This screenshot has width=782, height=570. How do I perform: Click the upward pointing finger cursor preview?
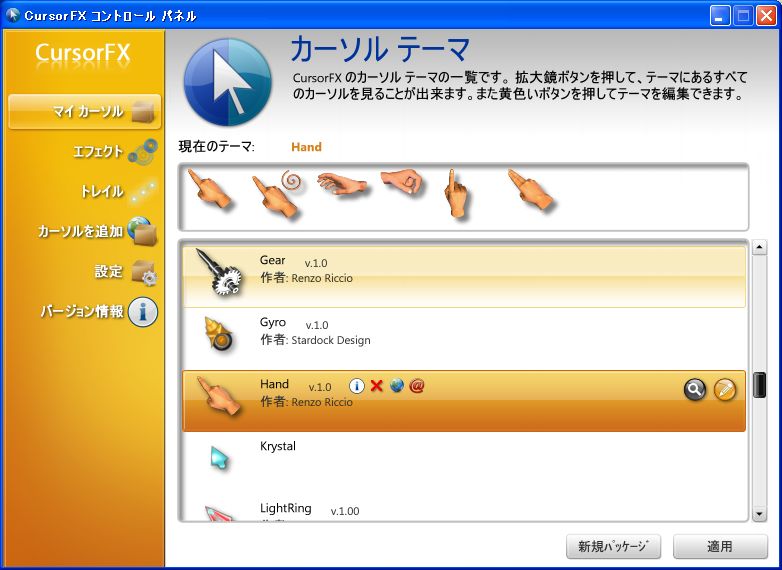[455, 193]
